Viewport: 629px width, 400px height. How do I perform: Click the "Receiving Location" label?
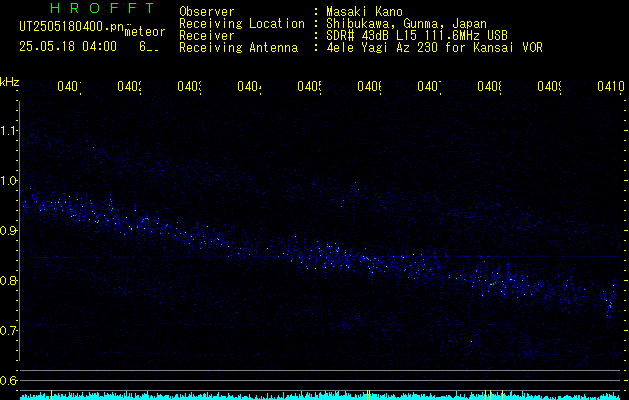coord(242,24)
